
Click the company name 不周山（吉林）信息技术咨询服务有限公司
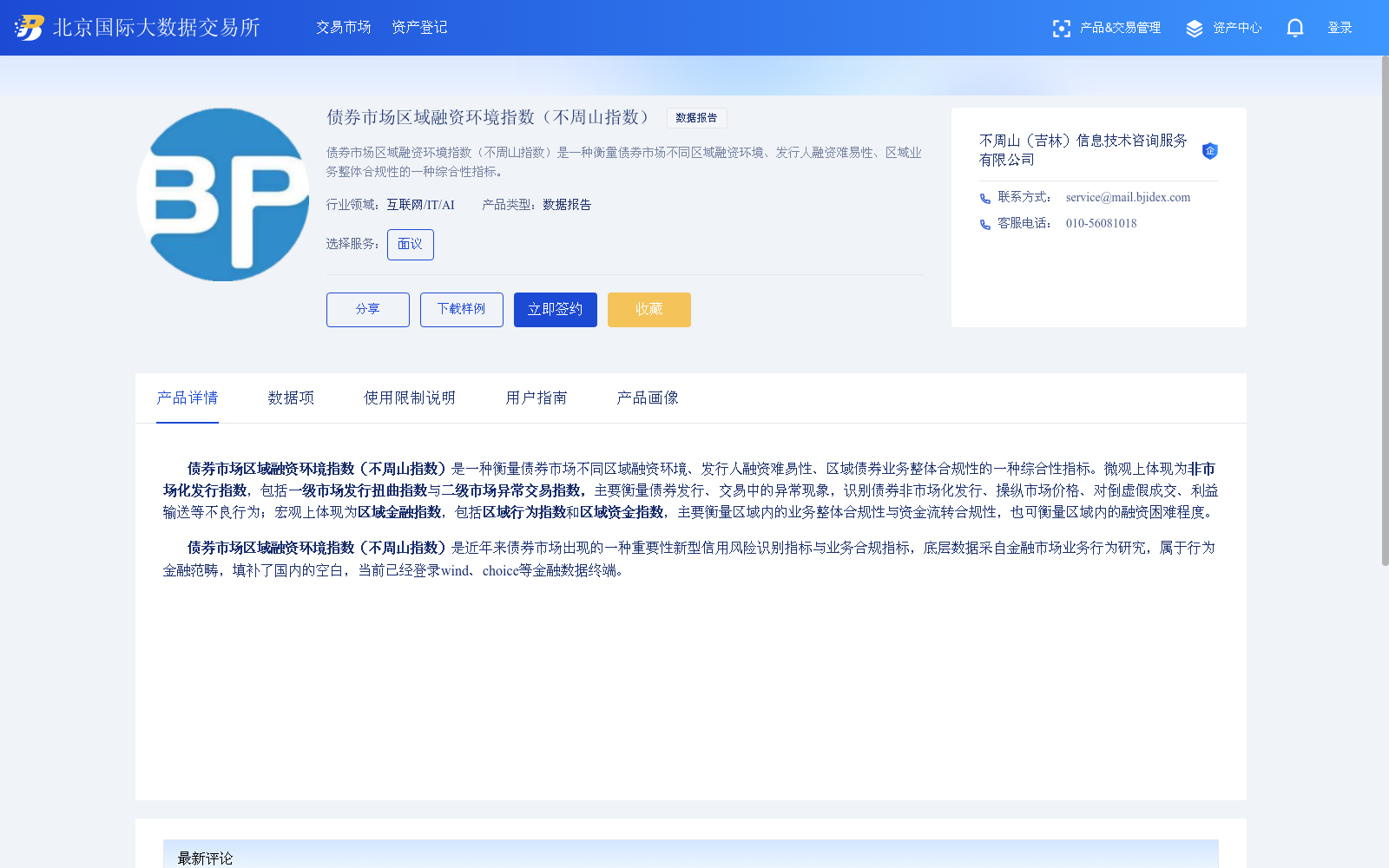tap(1083, 150)
